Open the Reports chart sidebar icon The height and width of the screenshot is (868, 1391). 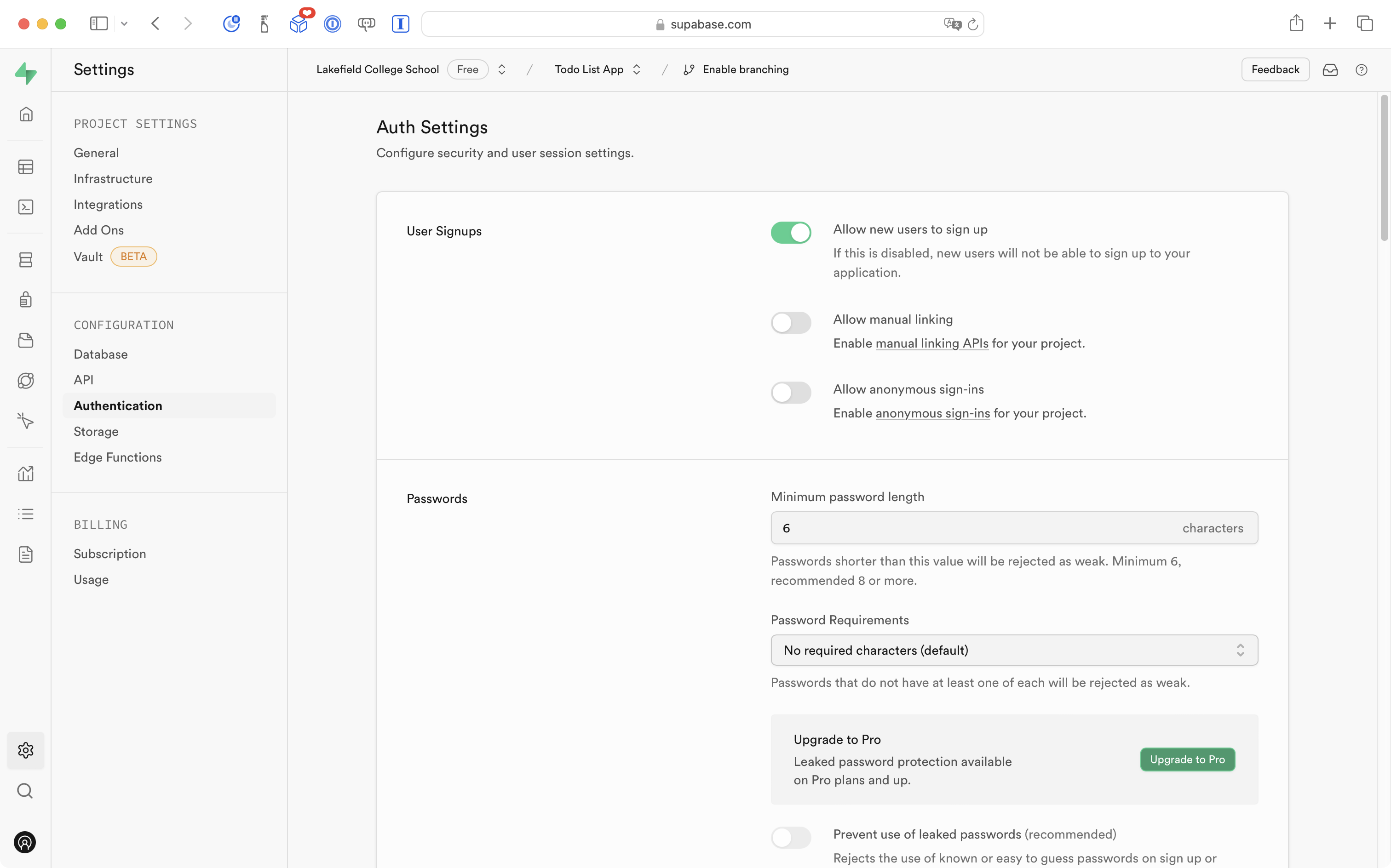pos(25,474)
